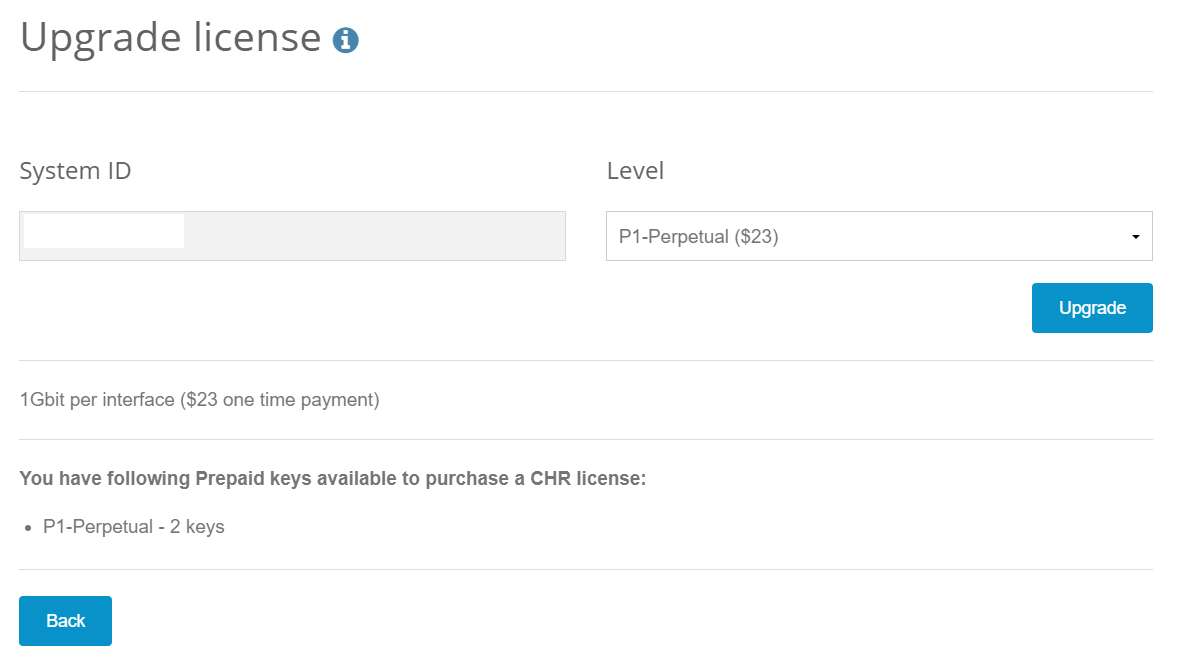Go back using the Back button
Viewport: 1177px width, 669px height.
pos(65,621)
